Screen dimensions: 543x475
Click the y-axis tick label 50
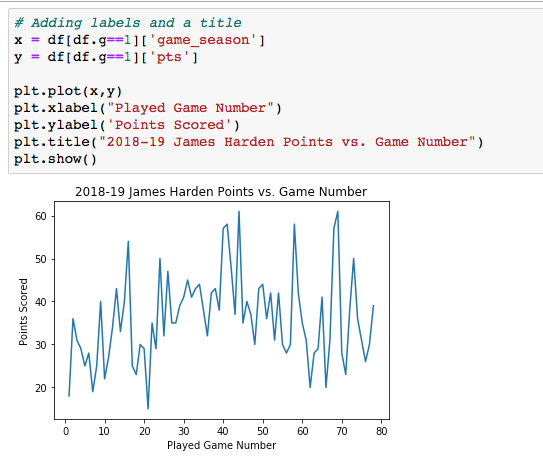41,259
